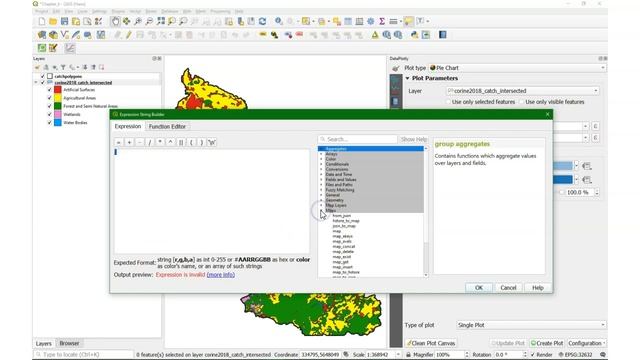This screenshot has height=360, width=640.
Task: Open the Plot type dropdown showing Pie Chart
Action: (517, 68)
